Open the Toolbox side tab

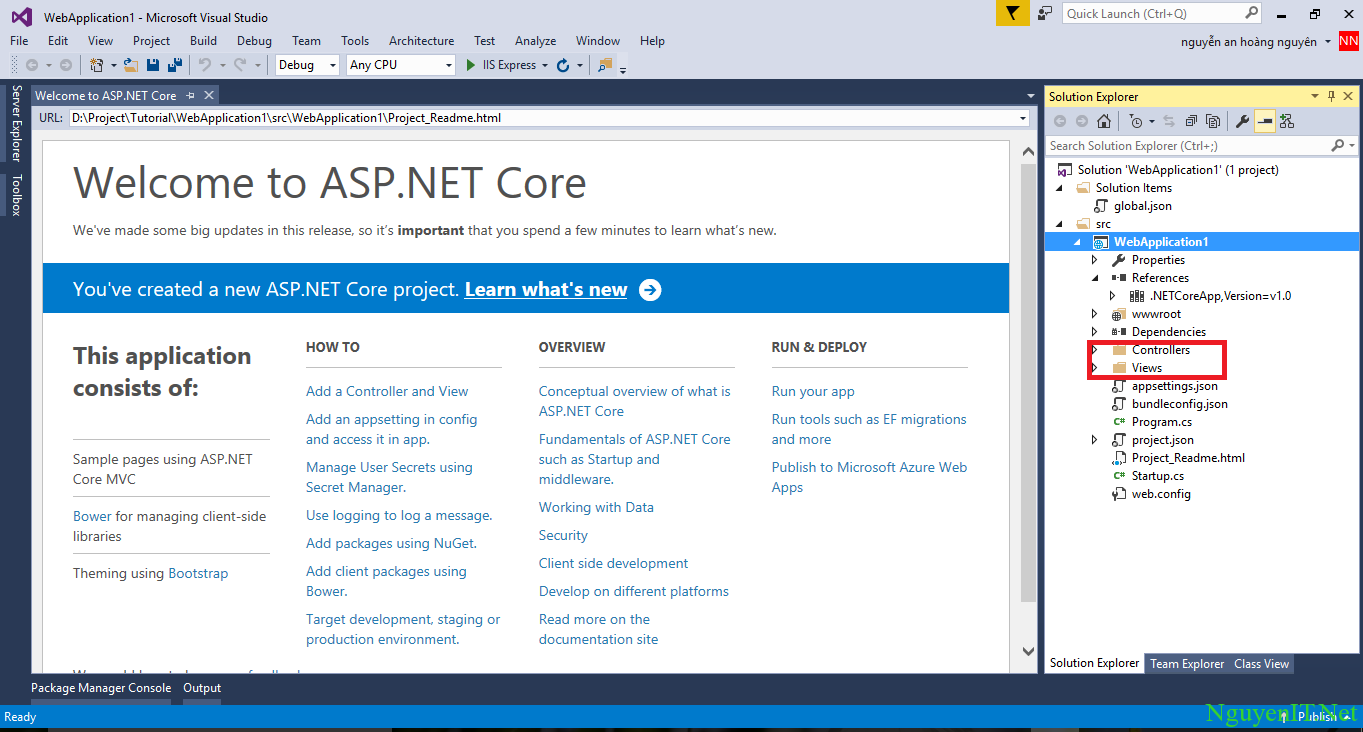tap(16, 195)
